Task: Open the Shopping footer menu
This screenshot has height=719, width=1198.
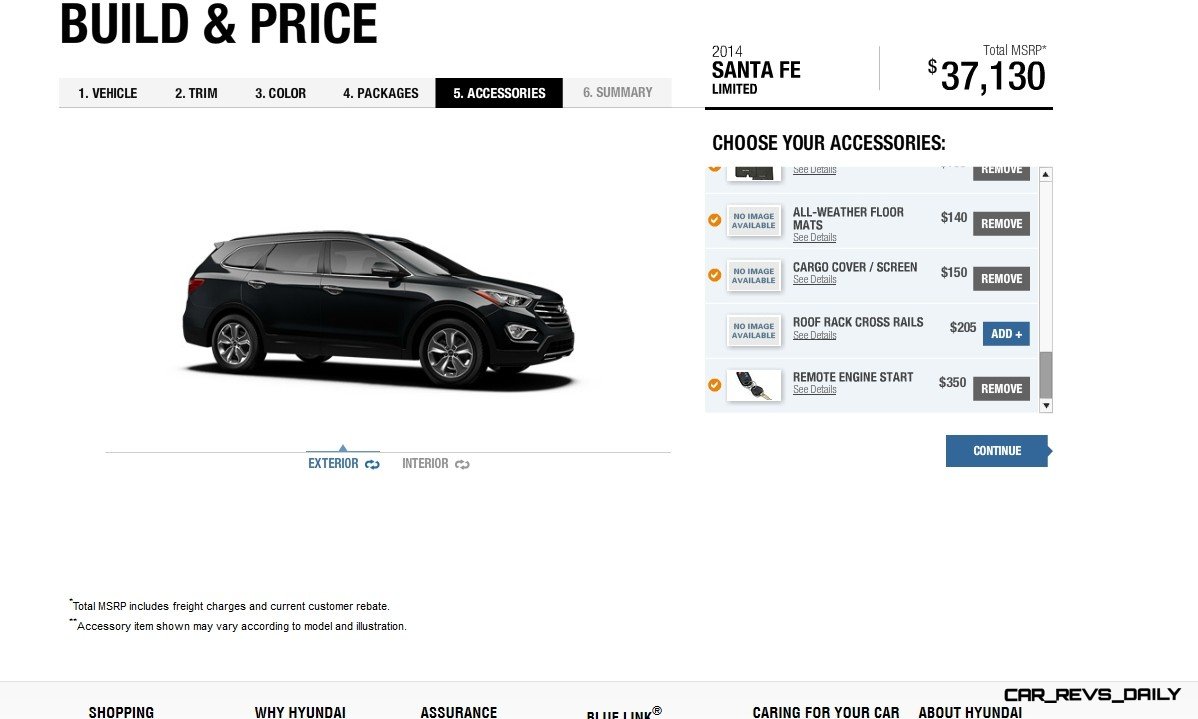Action: [x=121, y=712]
